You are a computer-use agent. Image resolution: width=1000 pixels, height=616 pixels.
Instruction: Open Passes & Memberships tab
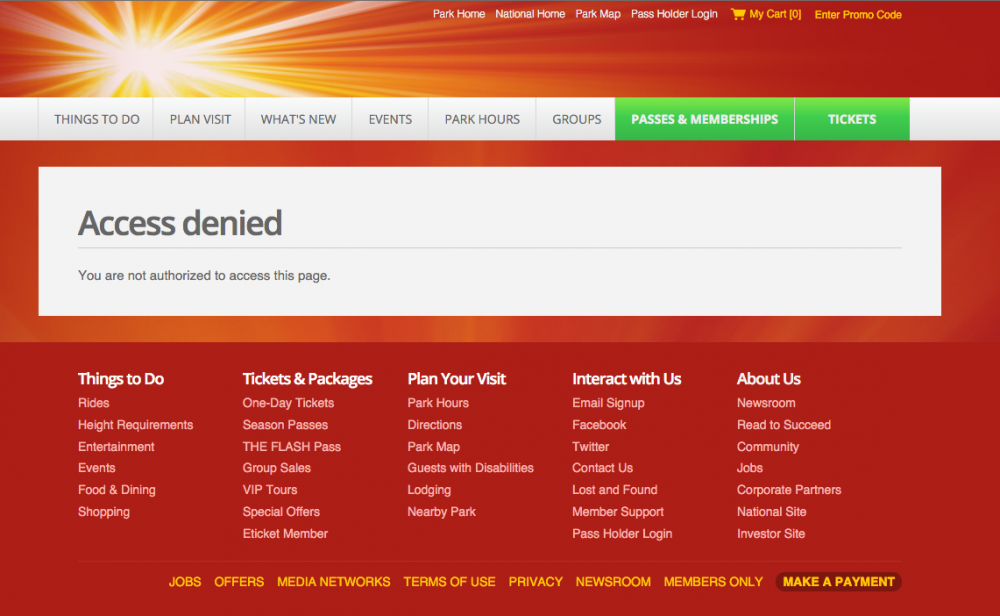coord(704,119)
